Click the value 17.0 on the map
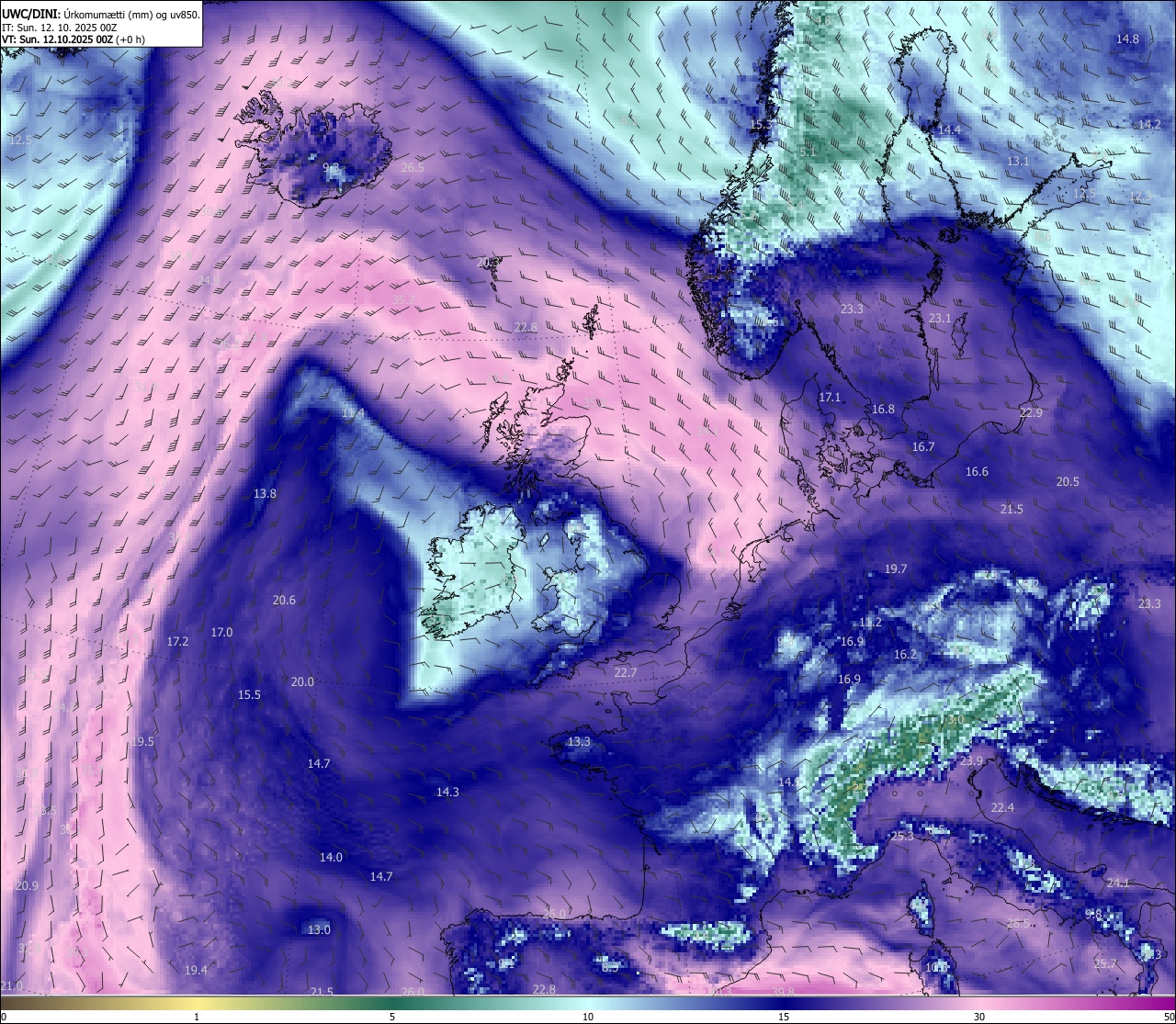Screen dimensions: 1176x1024 click(221, 633)
